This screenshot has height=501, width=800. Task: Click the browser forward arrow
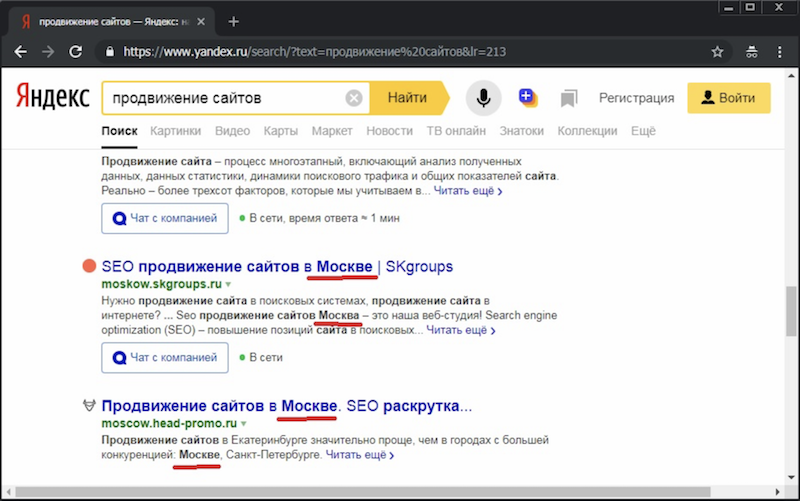[48, 52]
